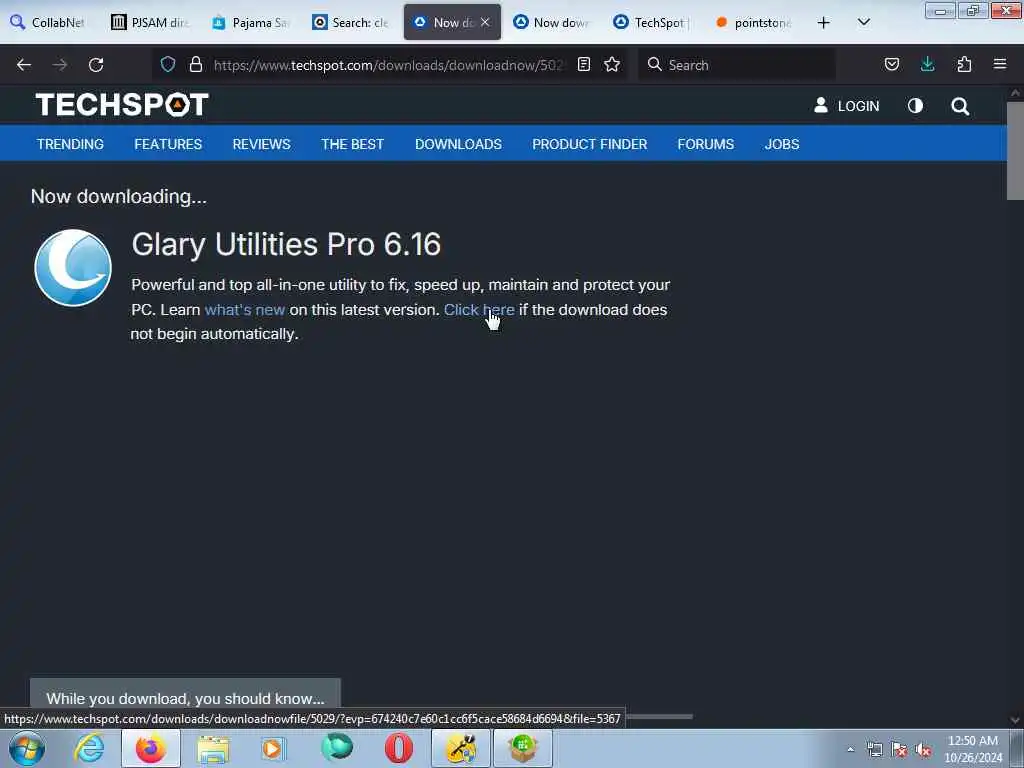Open the Opera taskbar icon

[398, 748]
